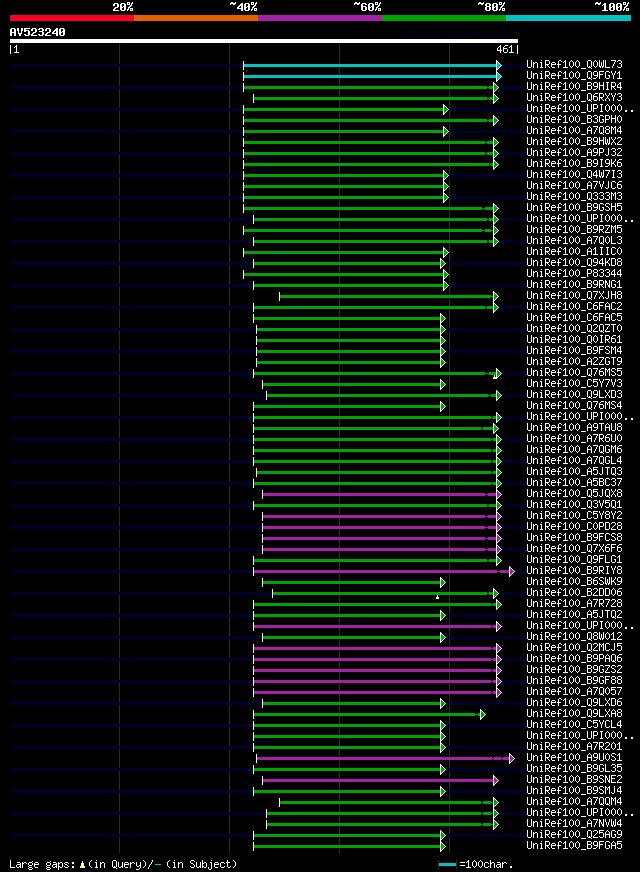Click the cyan 100char scale bar in the legend
The height and width of the screenshot is (872, 640).
[x=447, y=865]
